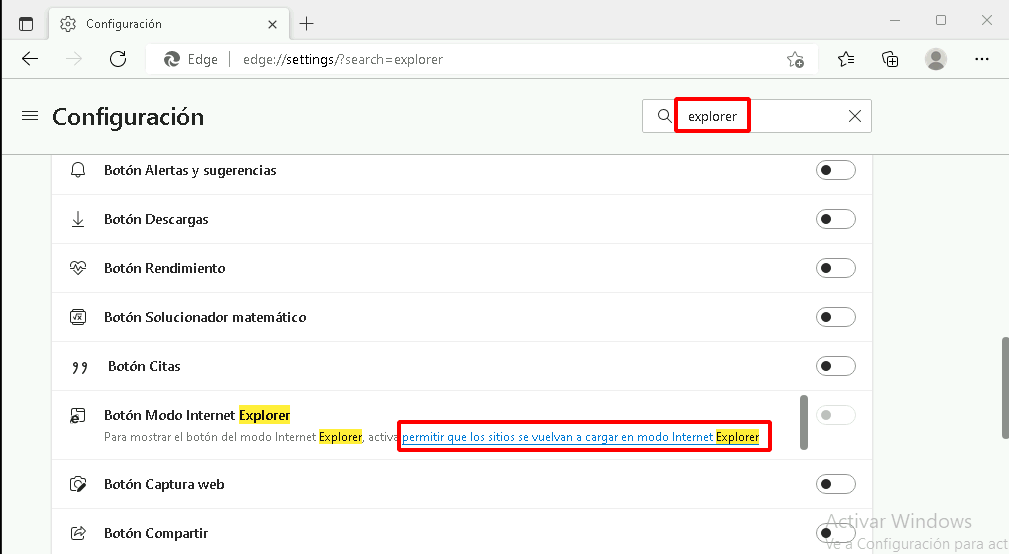Click the share arrow icon
This screenshot has height=554, width=1009.
tap(78, 533)
